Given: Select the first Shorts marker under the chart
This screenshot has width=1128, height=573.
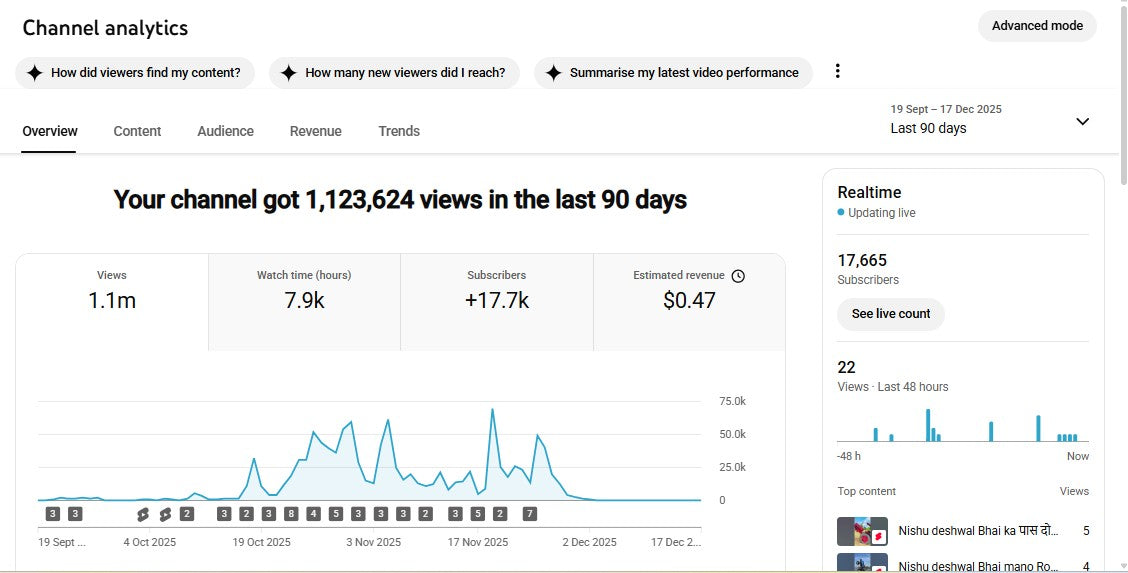Looking at the screenshot, I should pyautogui.click(x=142, y=514).
